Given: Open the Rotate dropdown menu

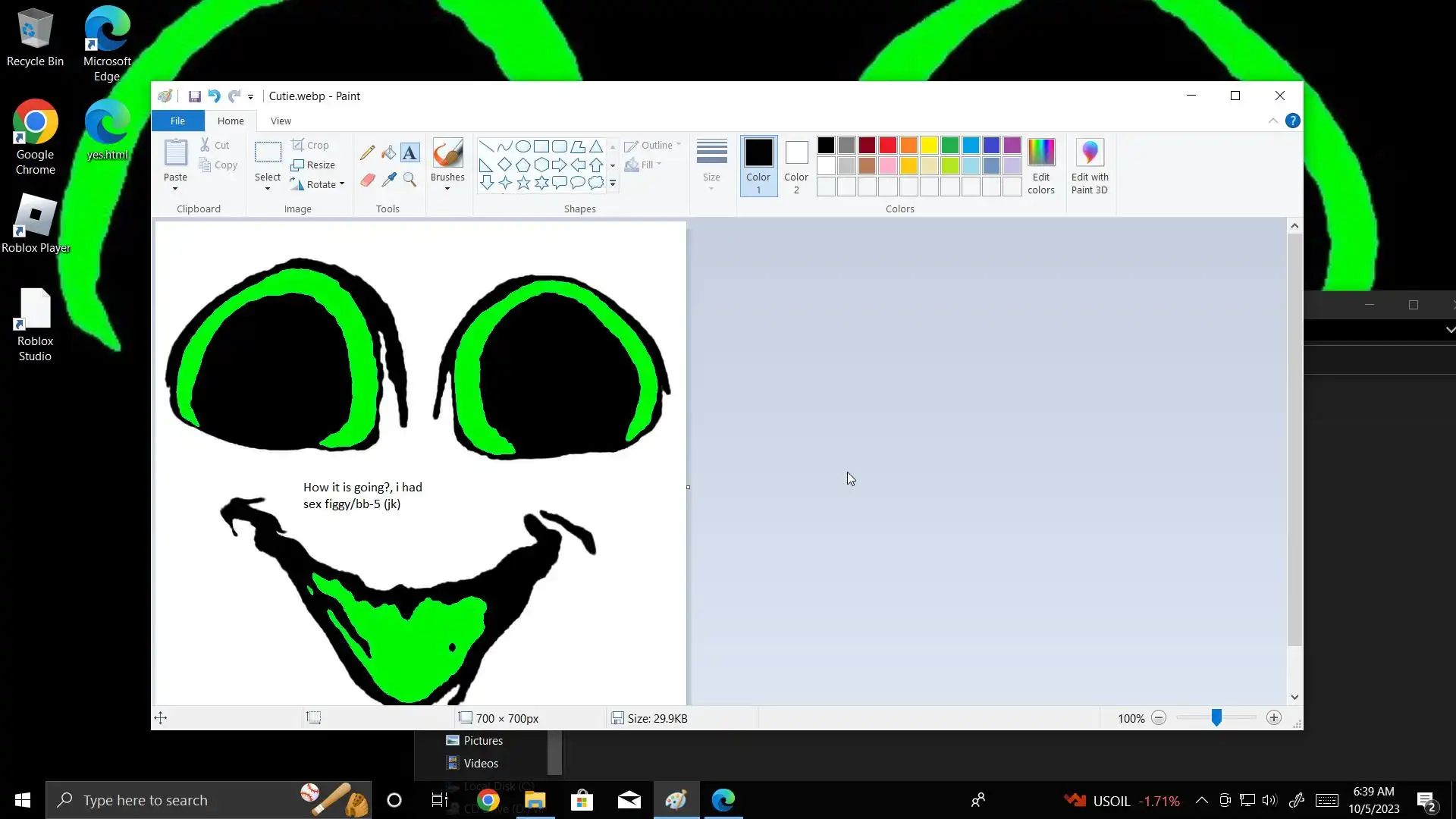Looking at the screenshot, I should (342, 184).
